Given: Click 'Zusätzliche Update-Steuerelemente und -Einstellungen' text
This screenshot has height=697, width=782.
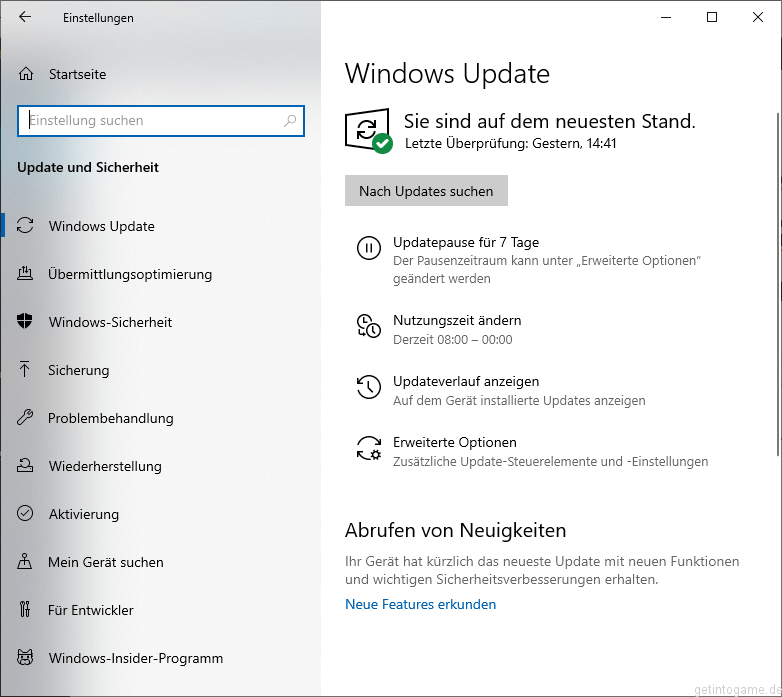Looking at the screenshot, I should pos(551,462).
